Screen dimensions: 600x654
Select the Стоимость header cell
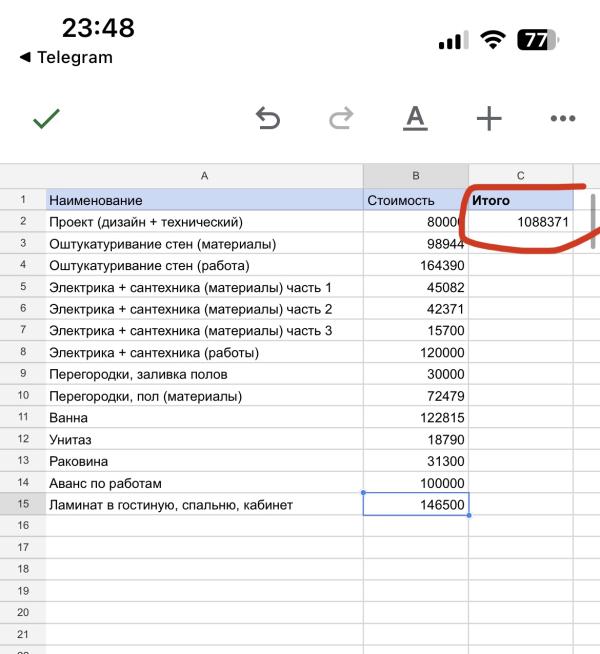(415, 200)
